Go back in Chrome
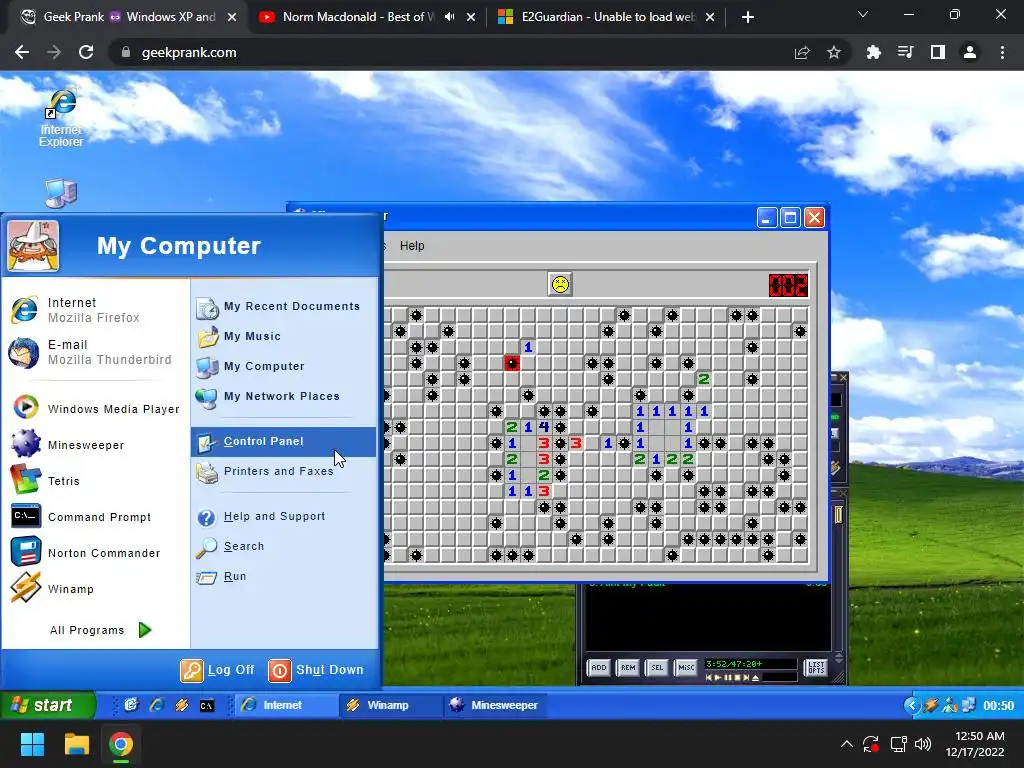Viewport: 1024px width, 768px height. 22,52
